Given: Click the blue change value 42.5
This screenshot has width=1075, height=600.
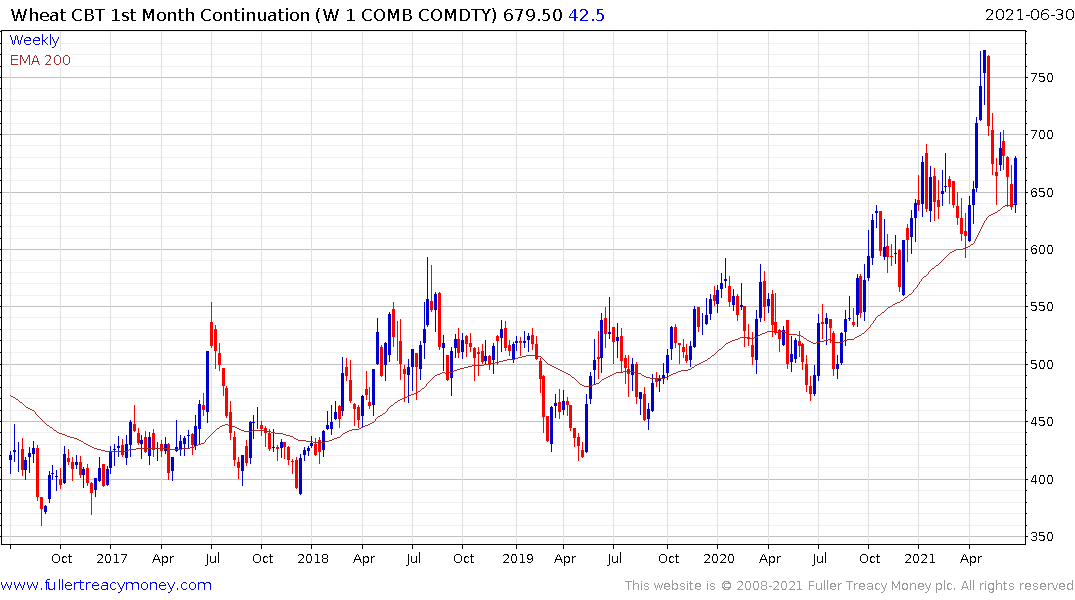Looking at the screenshot, I should [x=586, y=15].
